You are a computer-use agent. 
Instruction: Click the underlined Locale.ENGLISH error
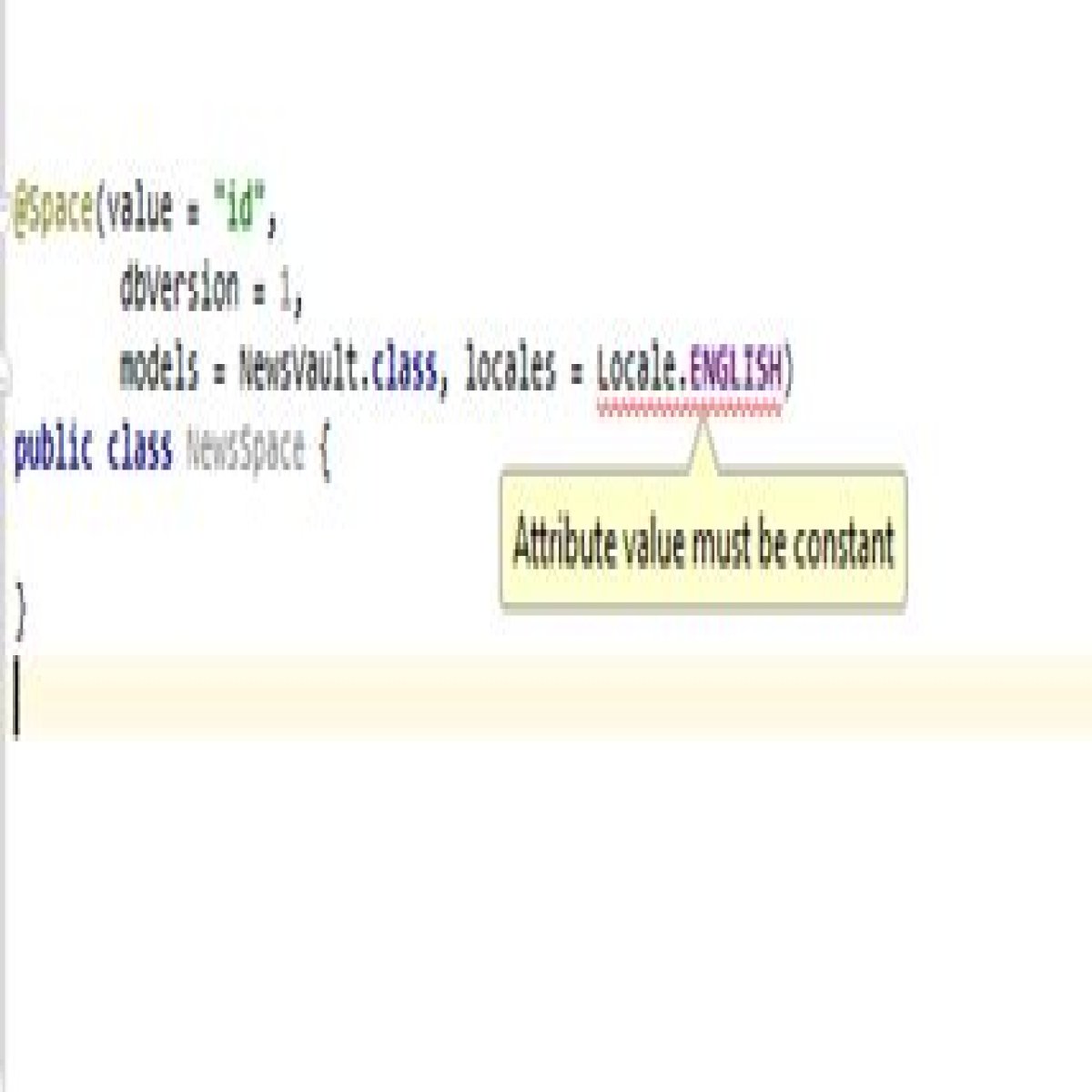[x=690, y=371]
